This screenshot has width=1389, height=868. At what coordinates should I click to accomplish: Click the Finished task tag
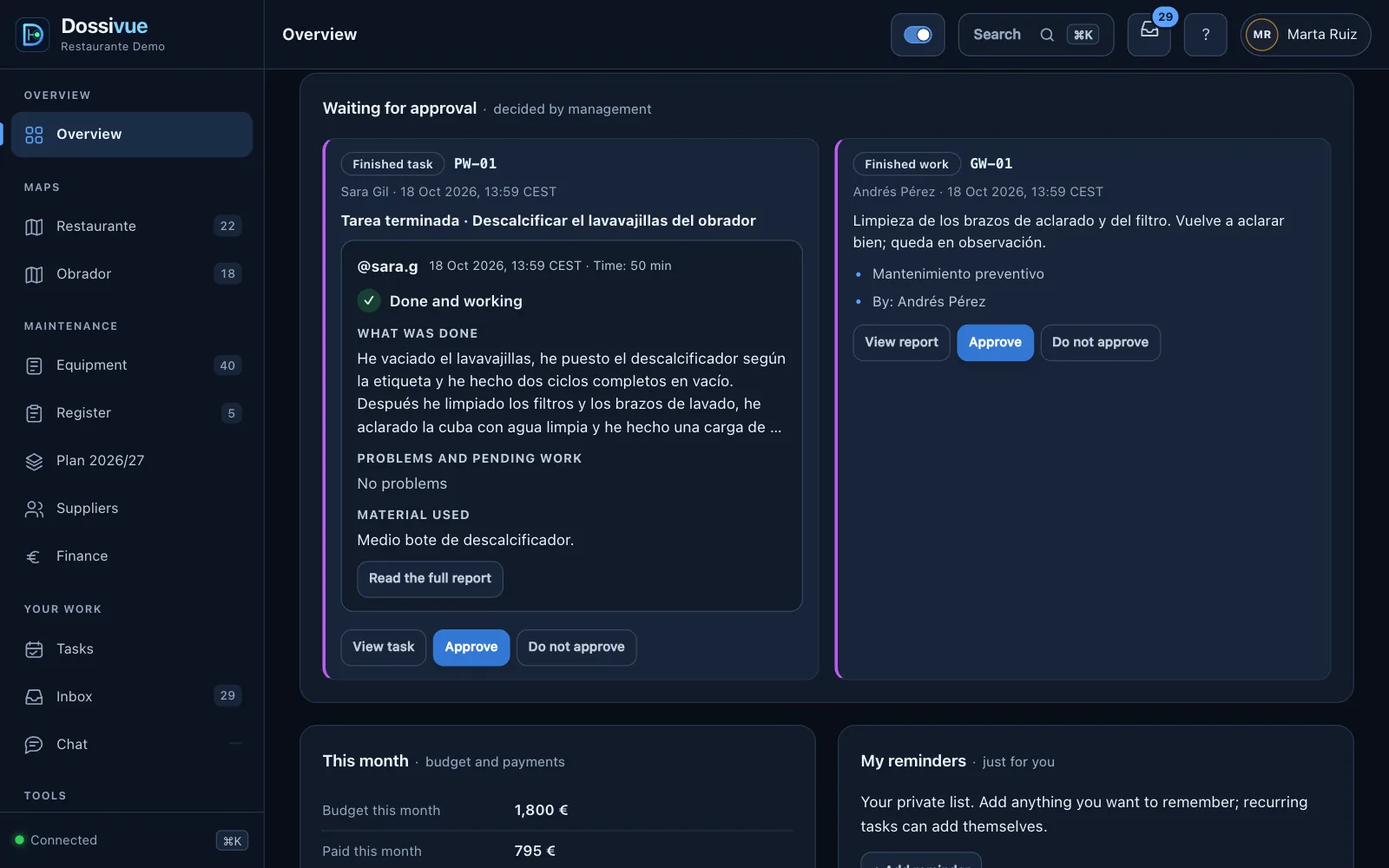[392, 164]
